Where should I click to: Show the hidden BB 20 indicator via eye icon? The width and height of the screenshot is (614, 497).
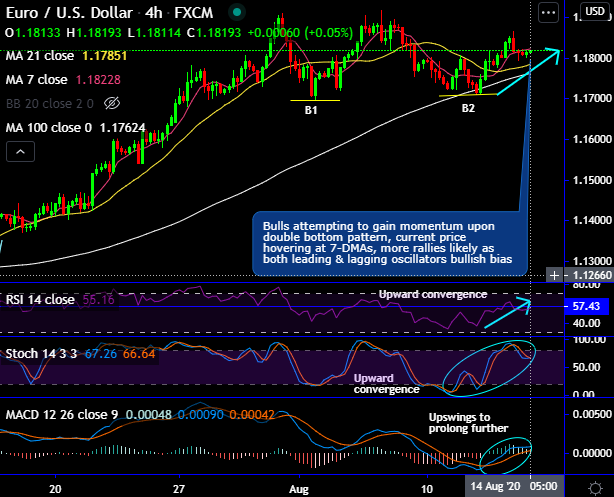point(112,103)
